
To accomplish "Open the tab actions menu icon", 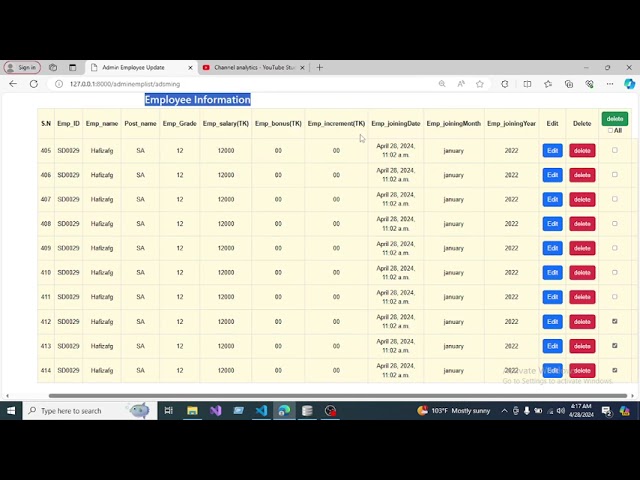I will pos(73,67).
